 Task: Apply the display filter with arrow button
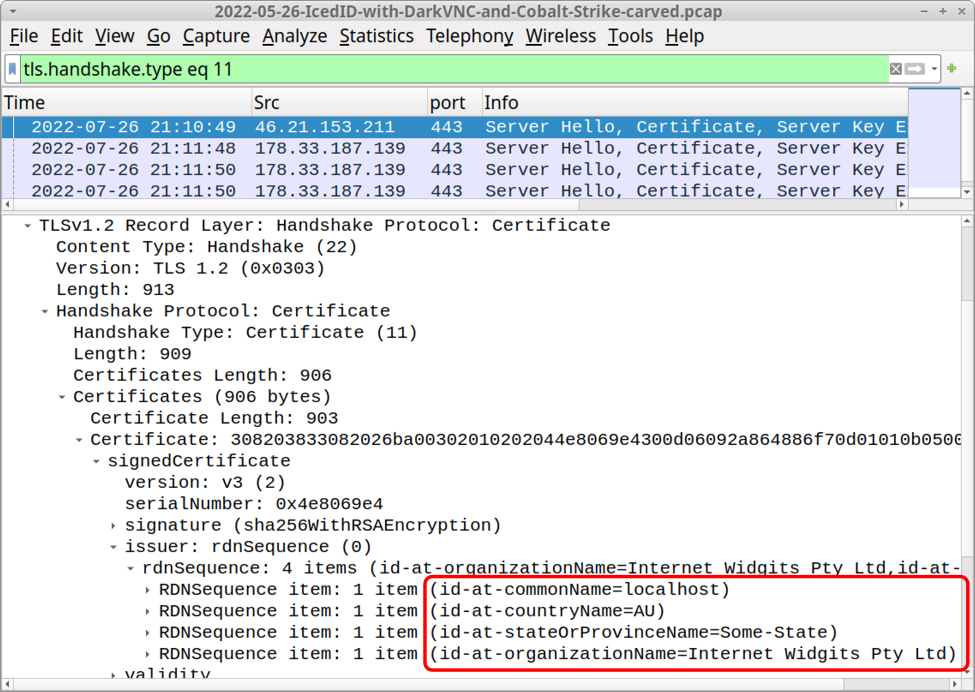coord(915,70)
